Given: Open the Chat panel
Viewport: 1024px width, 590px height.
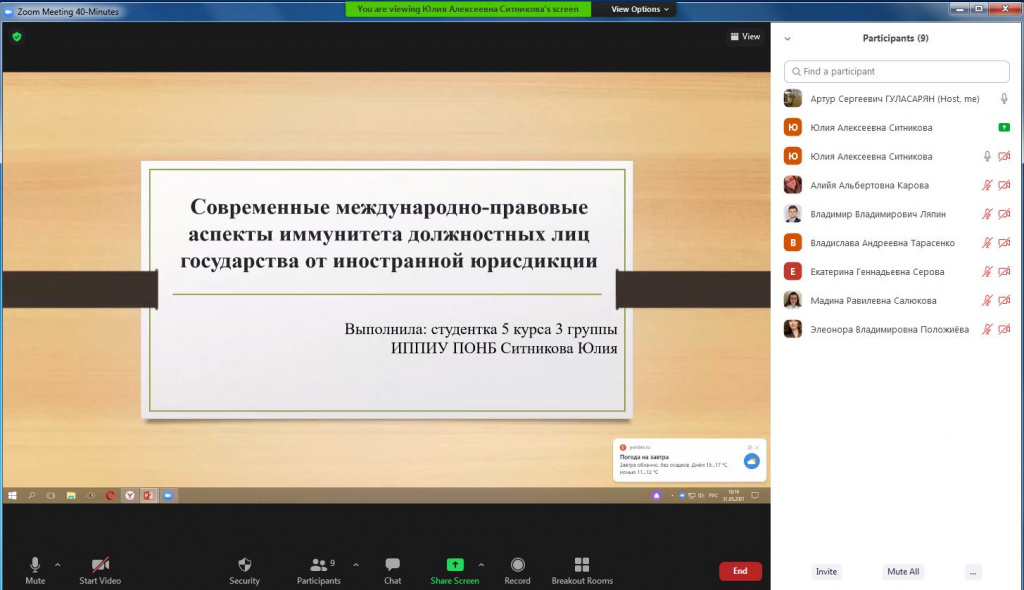Looking at the screenshot, I should tap(392, 570).
